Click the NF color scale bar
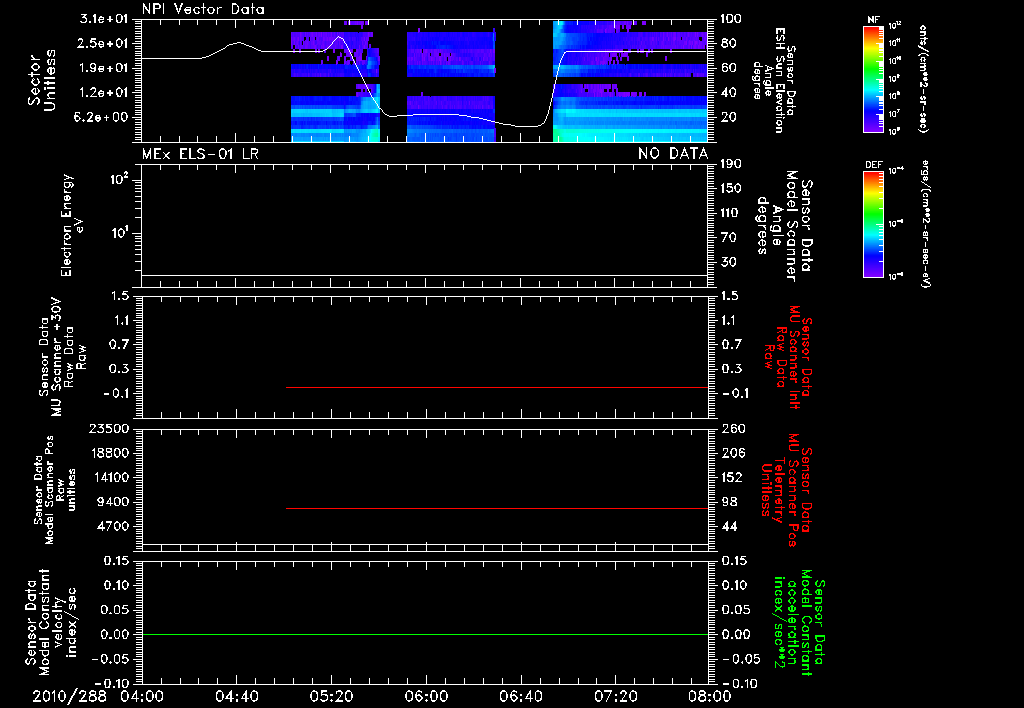The image size is (1024, 708). coord(873,78)
